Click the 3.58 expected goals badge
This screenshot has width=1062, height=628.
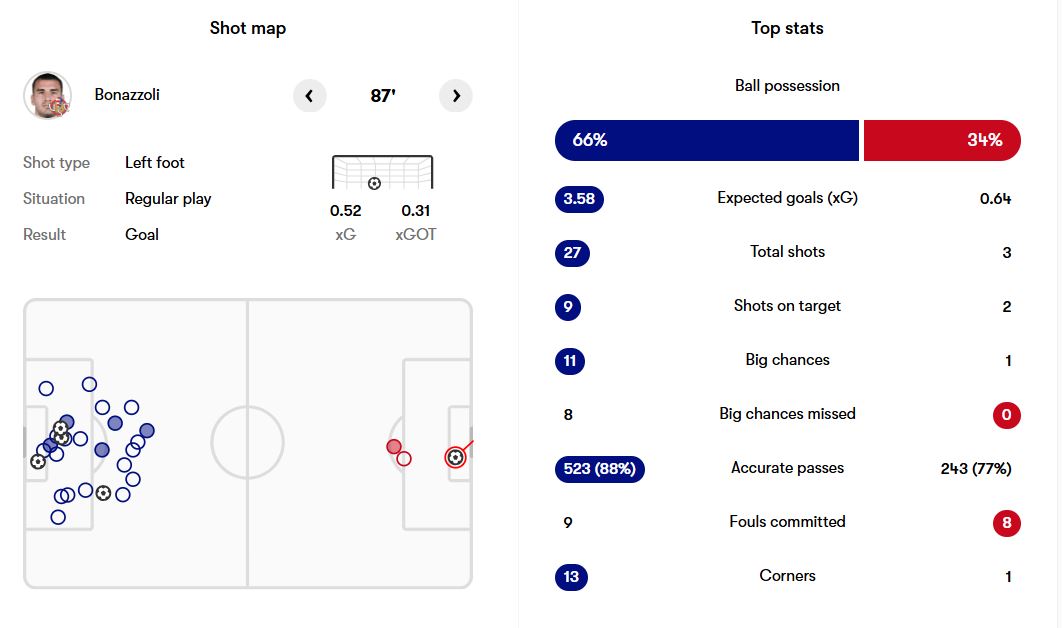click(579, 199)
